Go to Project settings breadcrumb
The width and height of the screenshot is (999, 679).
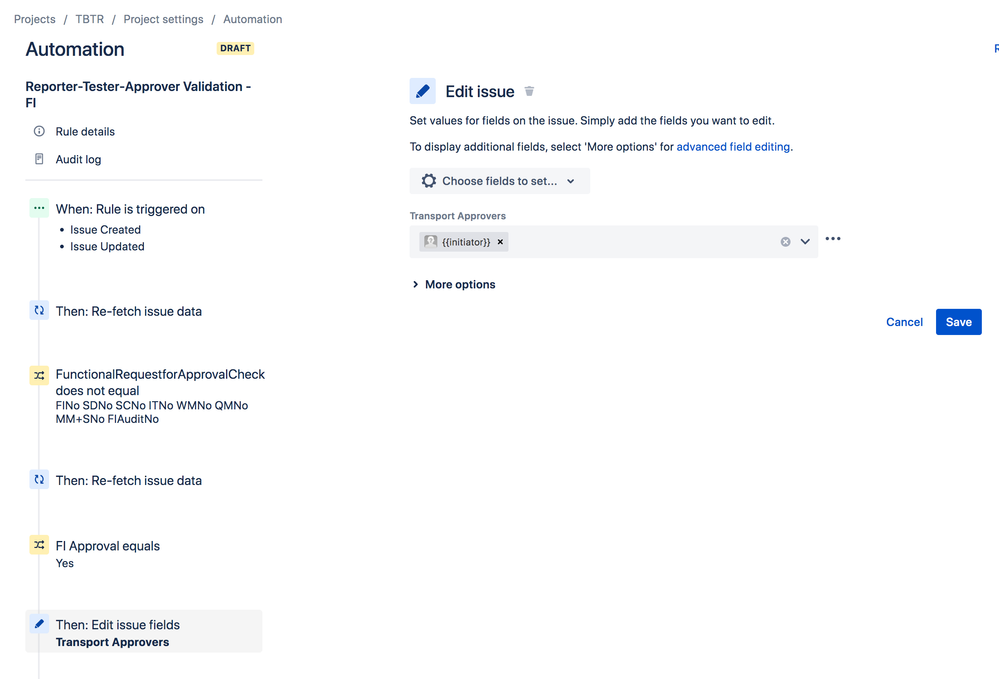[164, 19]
